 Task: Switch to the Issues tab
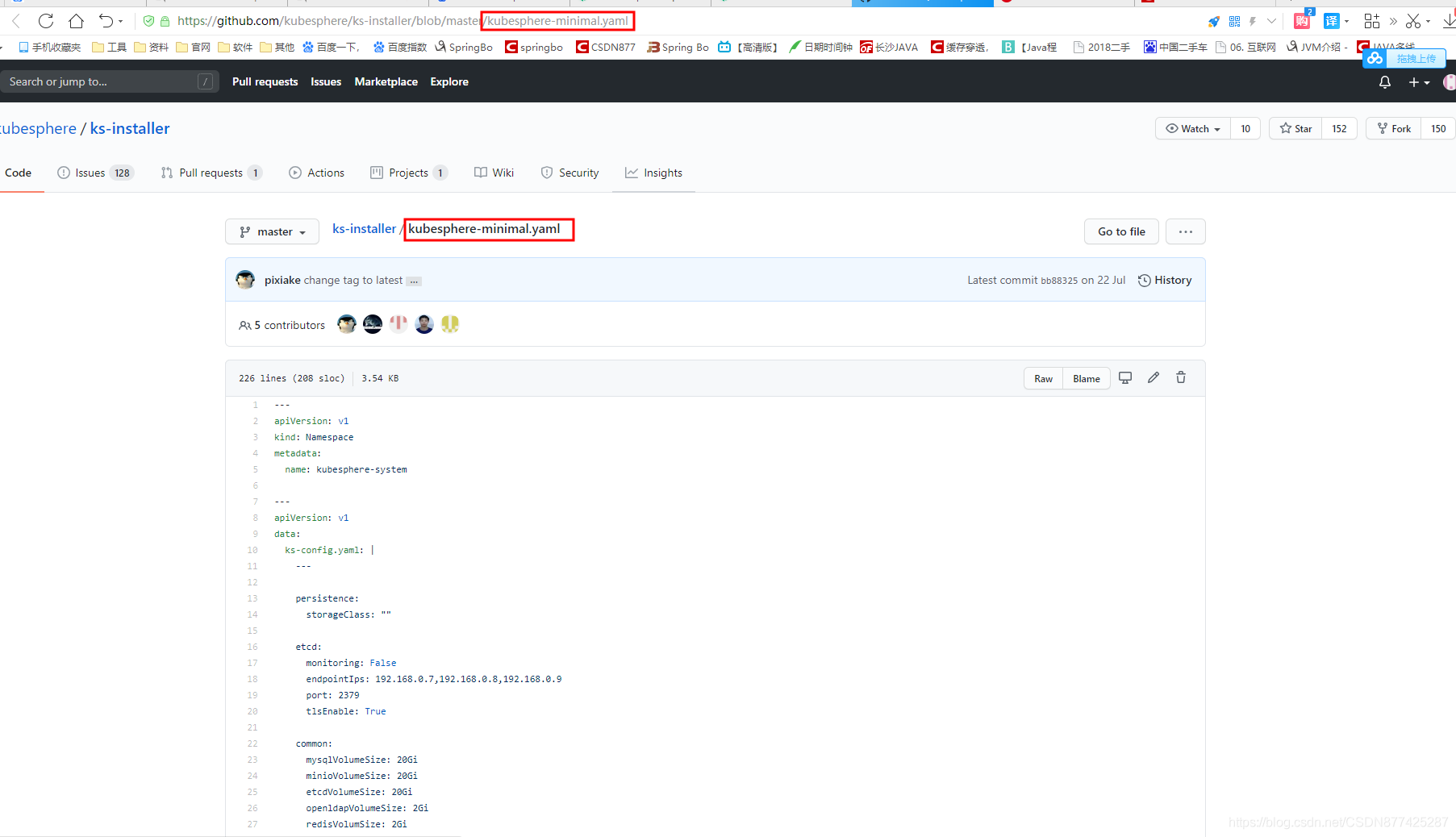(95, 173)
